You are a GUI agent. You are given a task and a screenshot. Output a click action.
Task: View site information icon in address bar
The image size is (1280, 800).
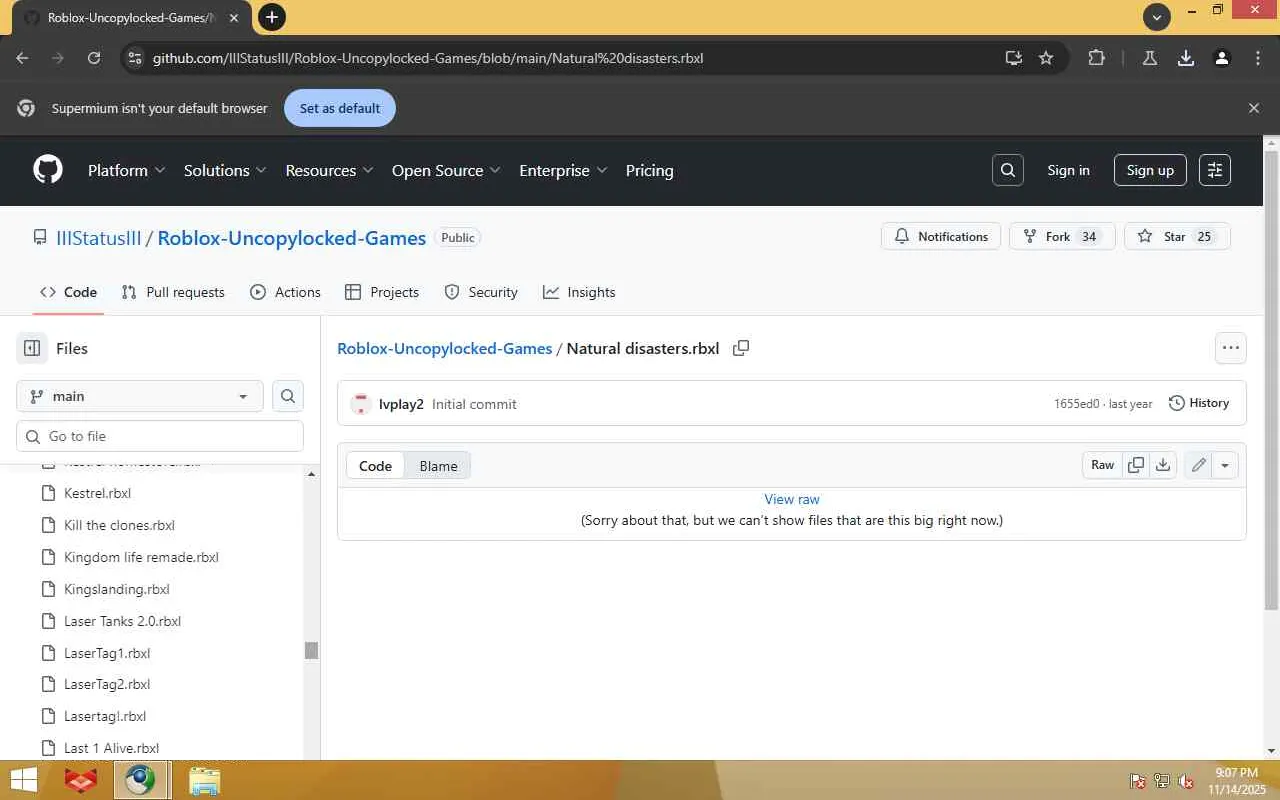point(135,58)
